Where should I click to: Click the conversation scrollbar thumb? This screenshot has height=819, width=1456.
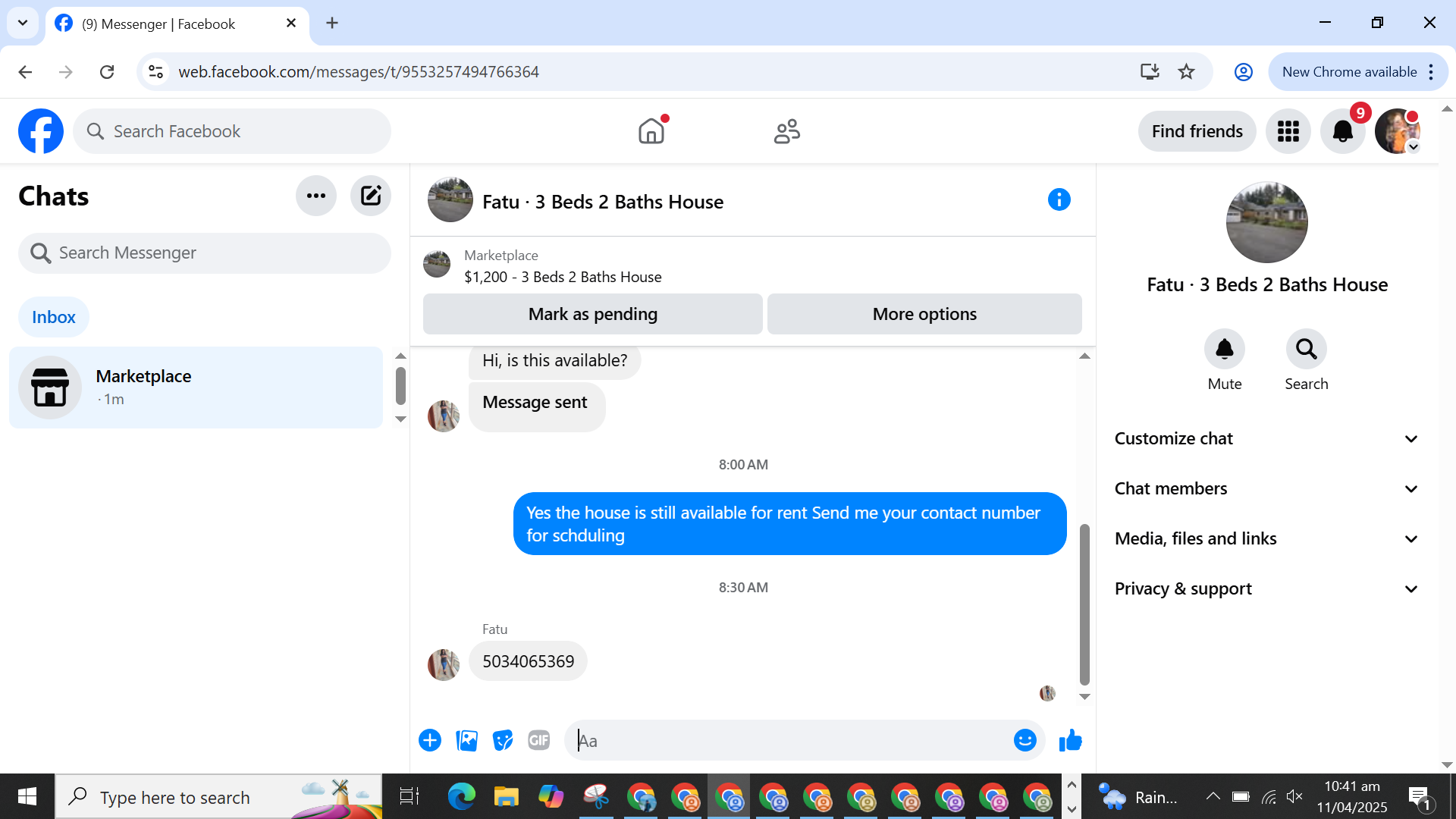tap(1084, 603)
